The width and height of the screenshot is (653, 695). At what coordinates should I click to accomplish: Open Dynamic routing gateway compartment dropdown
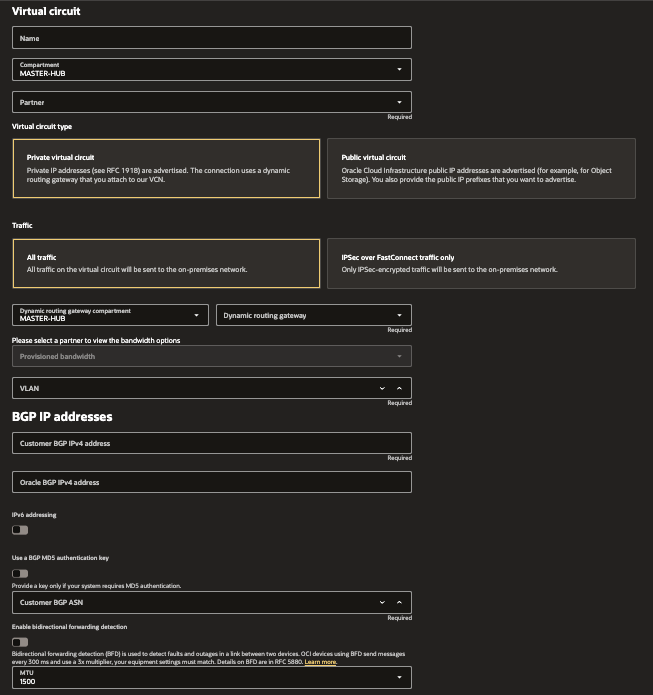point(110,315)
